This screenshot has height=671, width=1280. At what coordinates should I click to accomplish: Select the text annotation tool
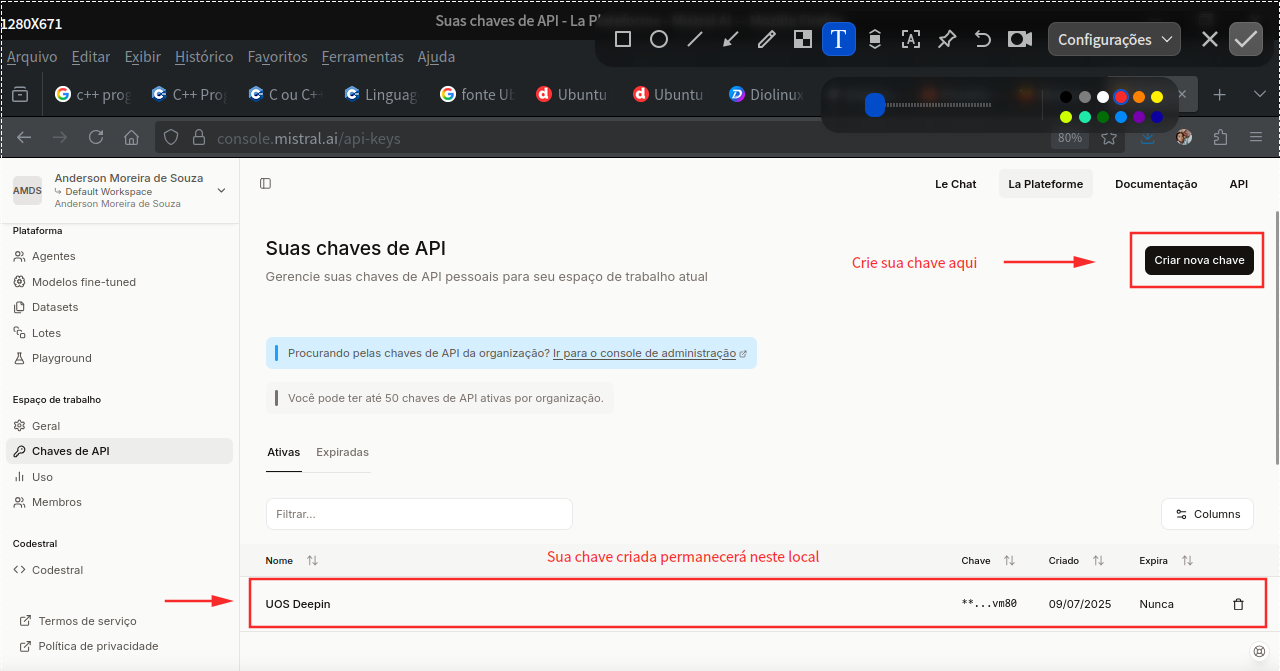838,39
